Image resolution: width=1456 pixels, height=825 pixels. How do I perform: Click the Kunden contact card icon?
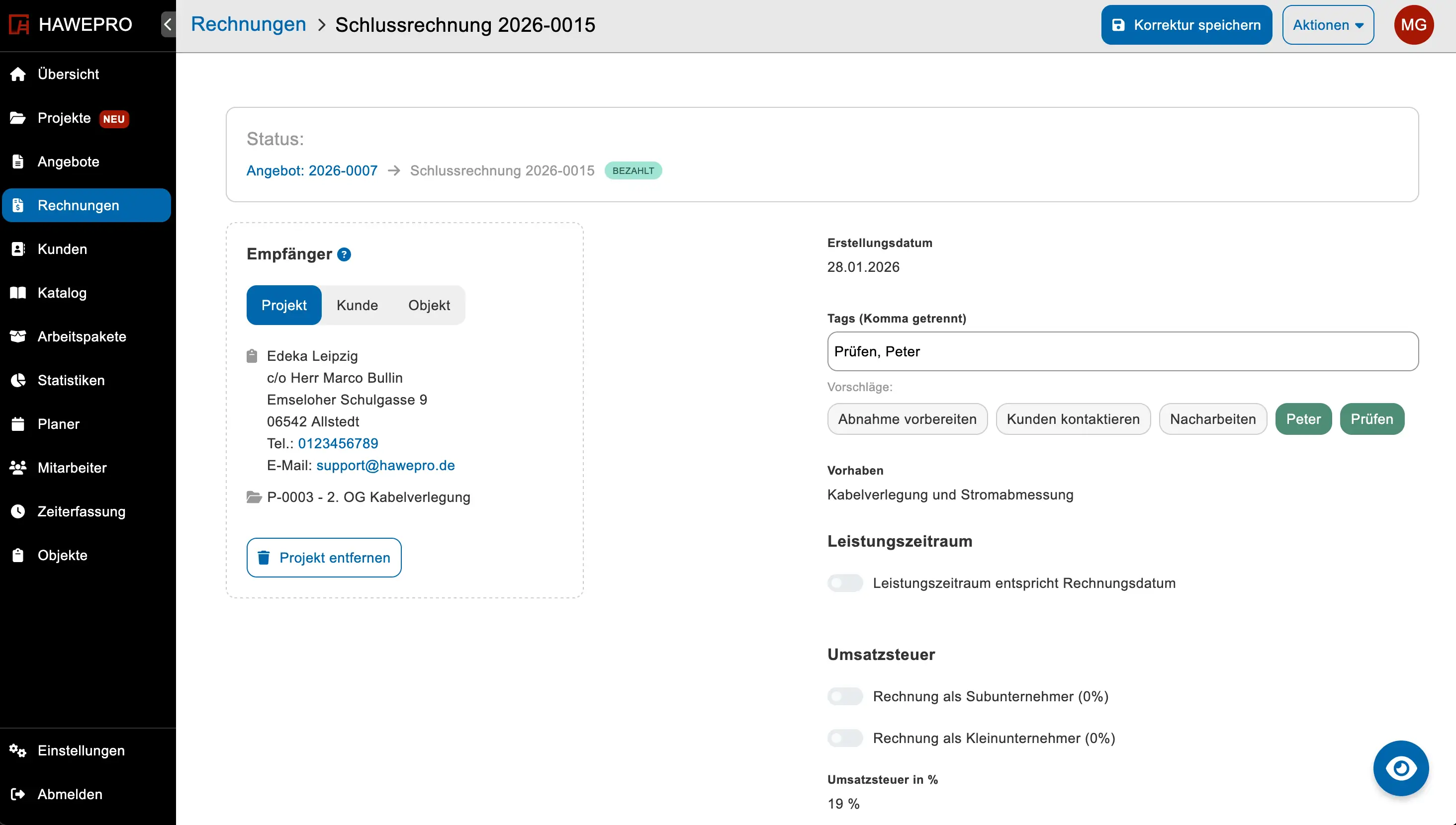[17, 248]
